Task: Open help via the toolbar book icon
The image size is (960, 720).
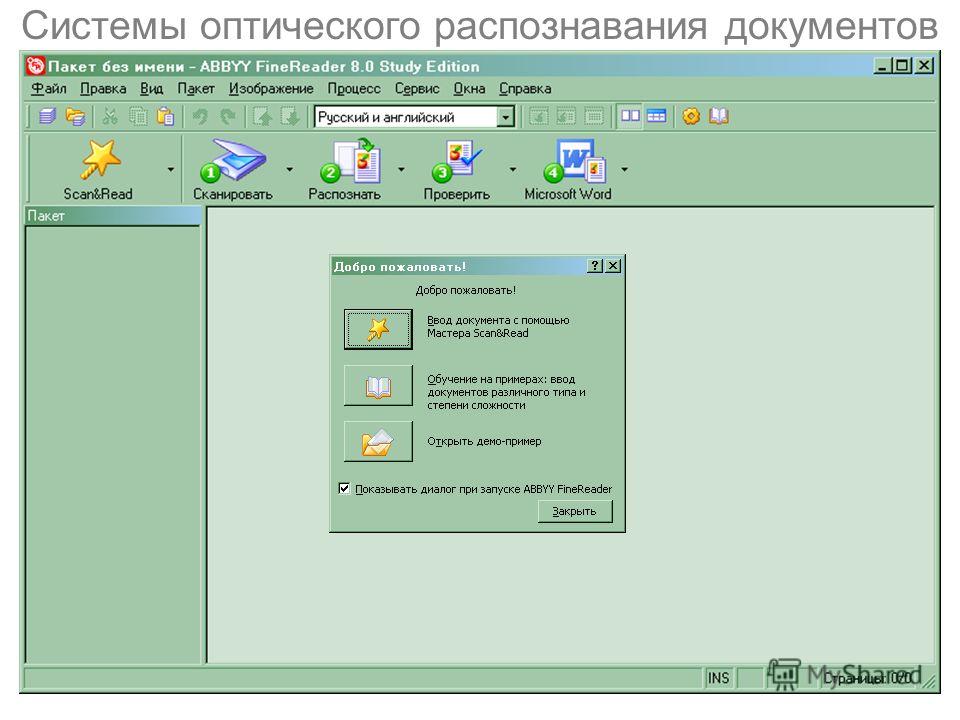Action: pyautogui.click(x=718, y=116)
